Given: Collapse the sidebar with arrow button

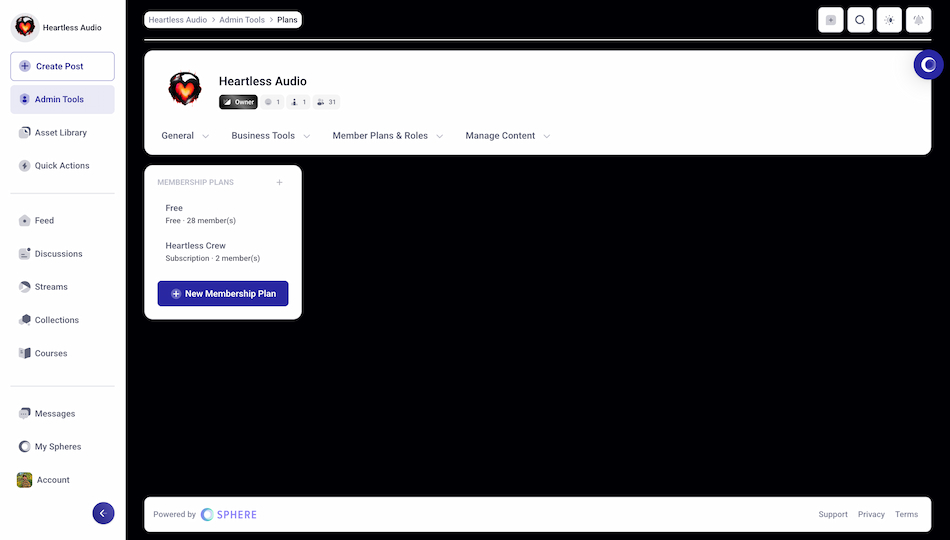Looking at the screenshot, I should [x=104, y=513].
